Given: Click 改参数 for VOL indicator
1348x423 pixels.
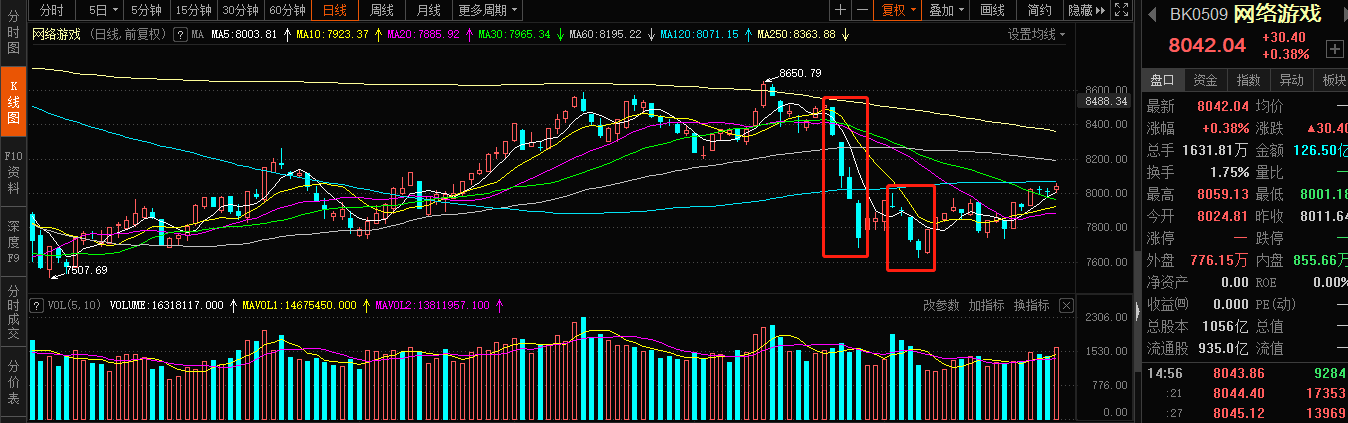Looking at the screenshot, I should click(x=941, y=305).
